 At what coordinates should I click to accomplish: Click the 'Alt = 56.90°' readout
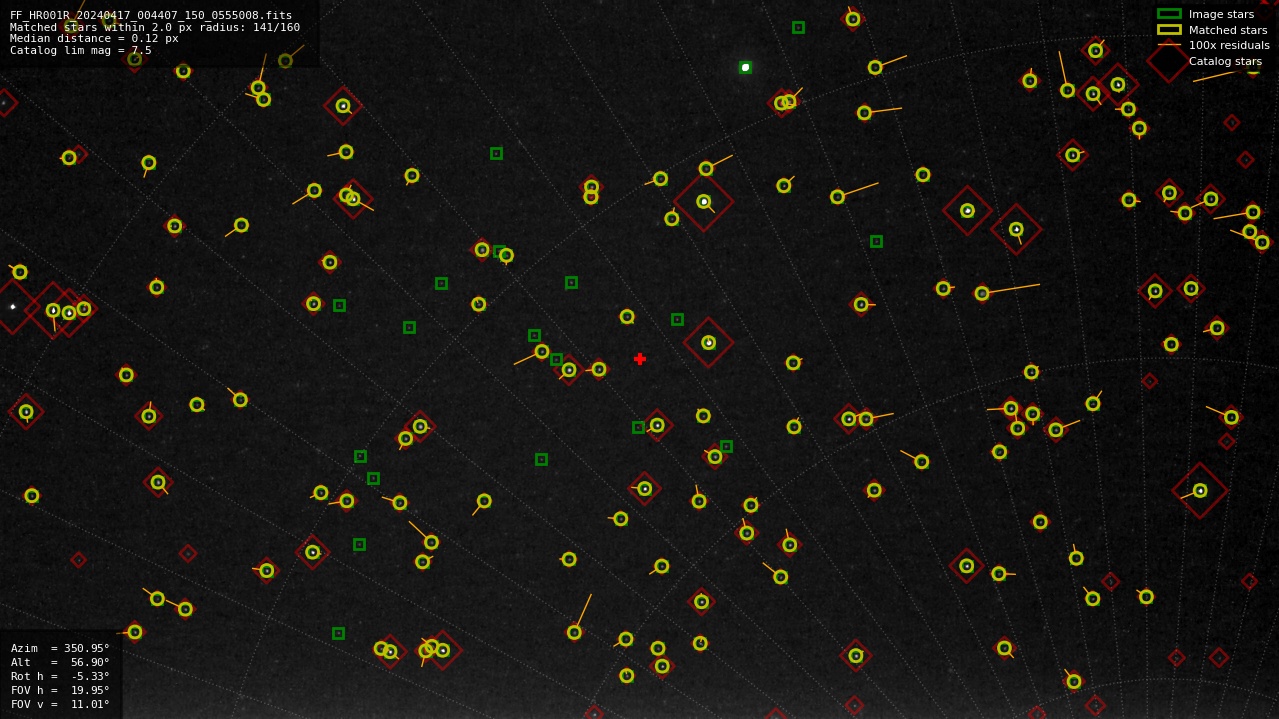coord(60,662)
